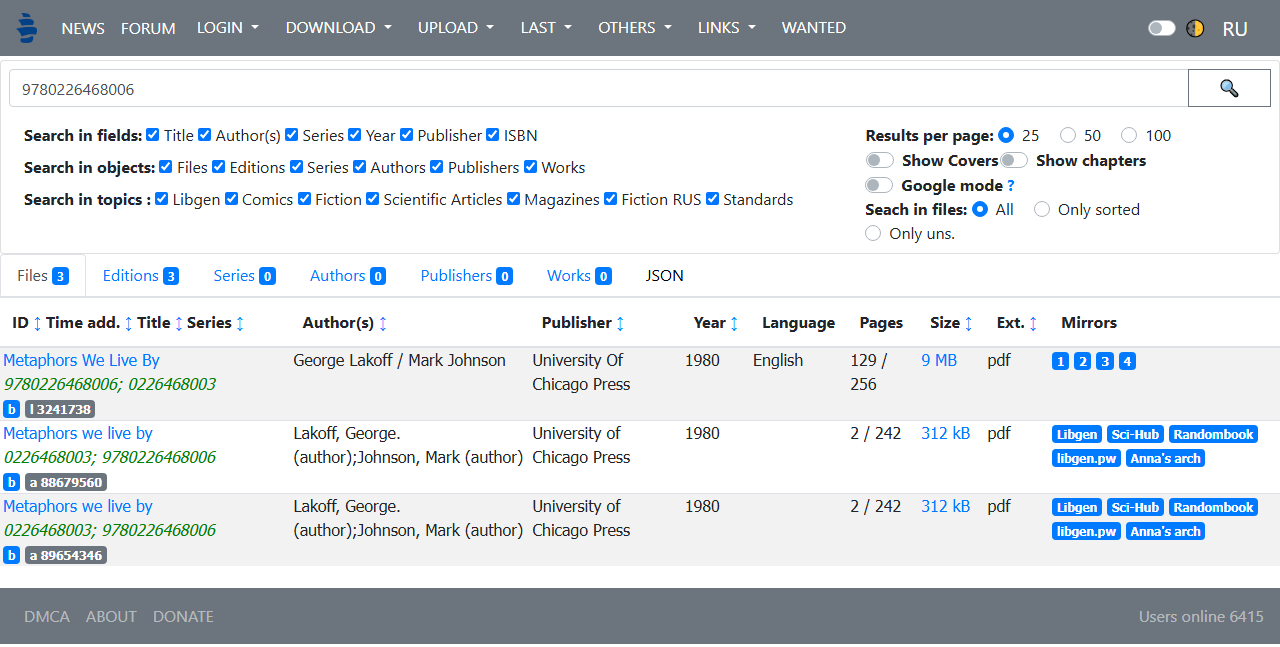Open 'Metaphors We Live By' English result
This screenshot has height=647, width=1280.
click(x=81, y=360)
